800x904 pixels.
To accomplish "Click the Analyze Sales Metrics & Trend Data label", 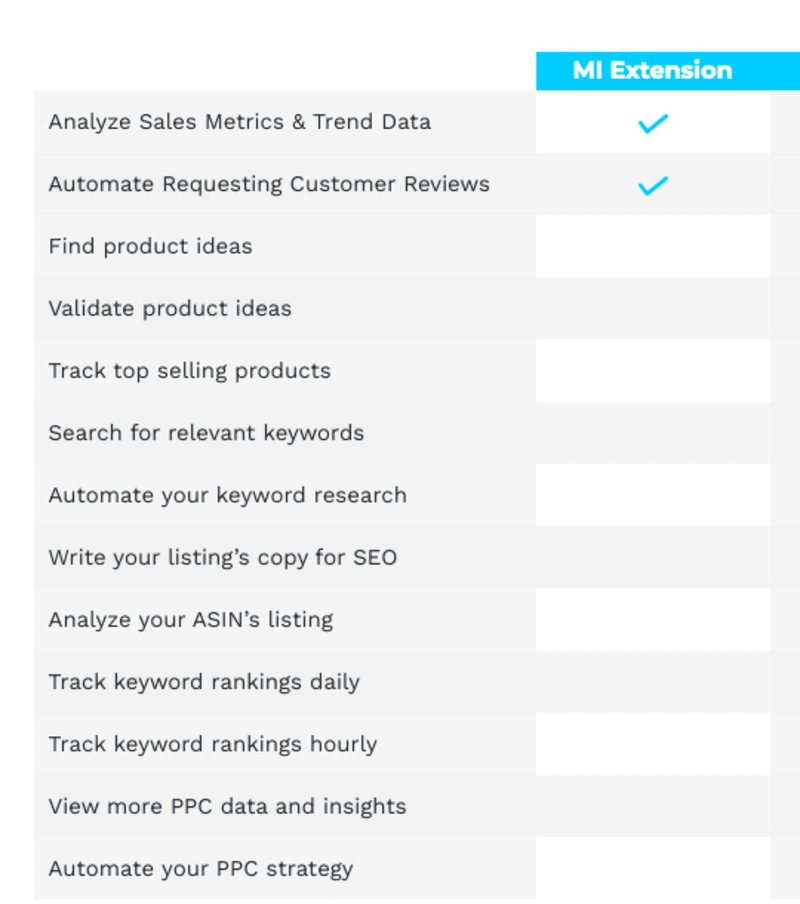I will 240,122.
